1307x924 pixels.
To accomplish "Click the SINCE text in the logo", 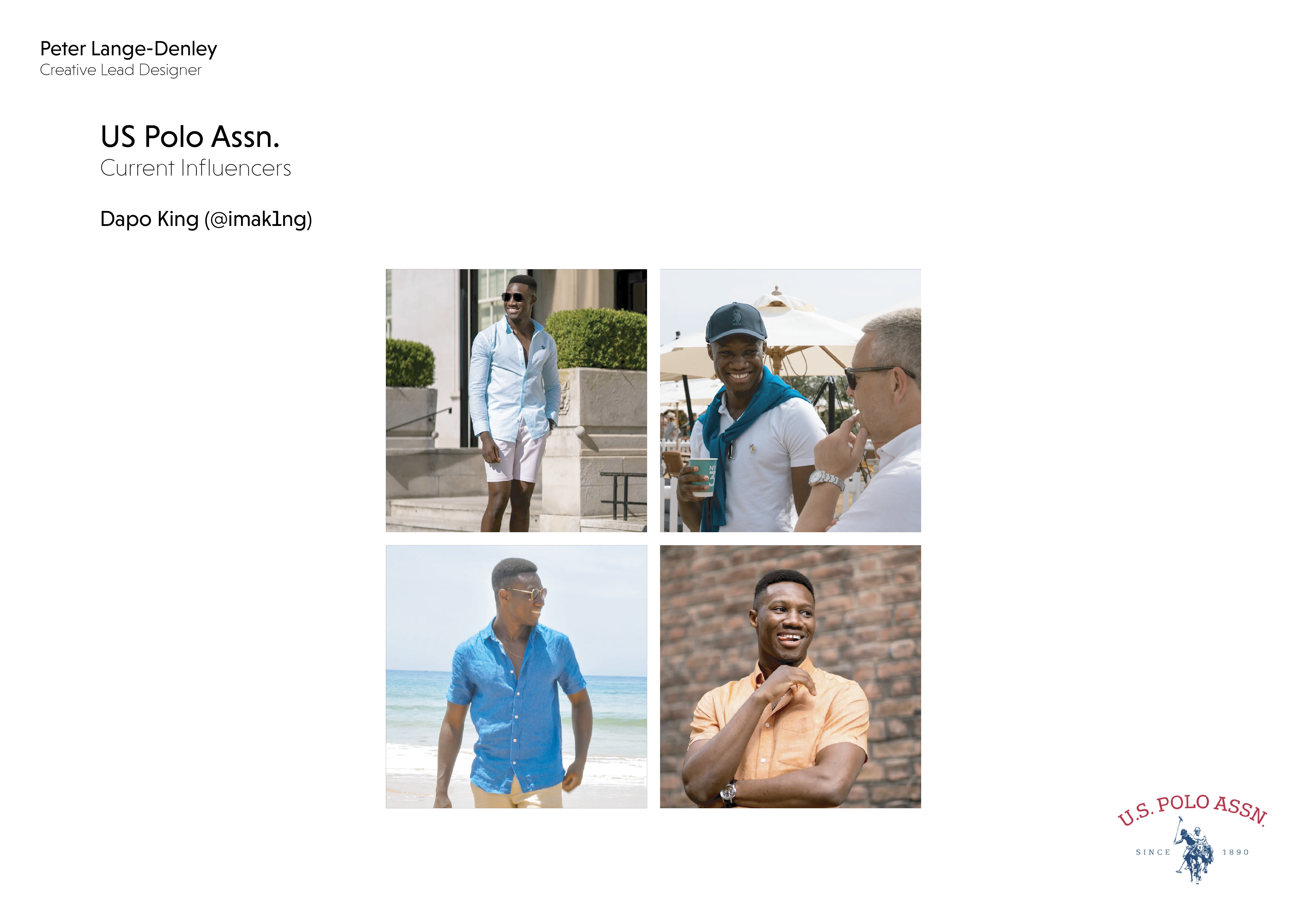I will (1153, 852).
